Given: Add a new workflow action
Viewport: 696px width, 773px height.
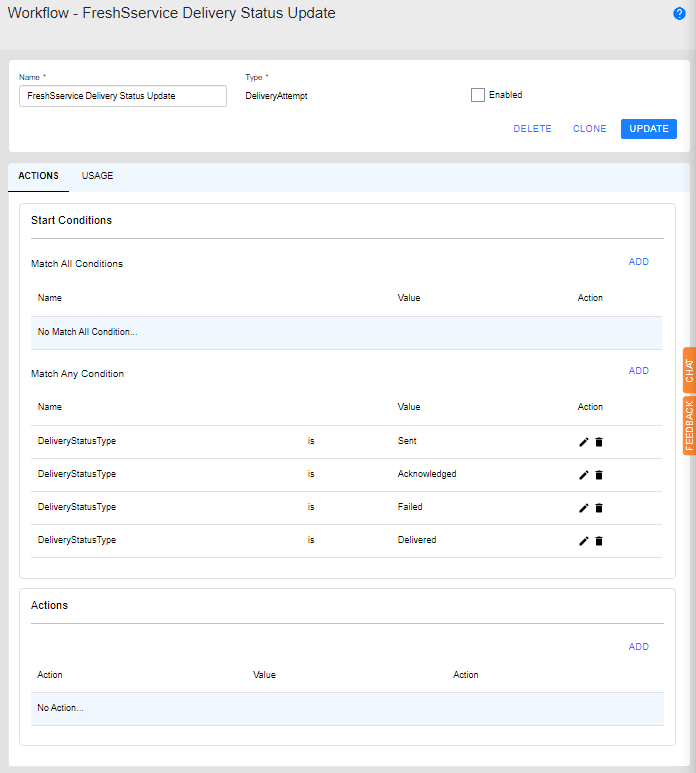Looking at the screenshot, I should (638, 647).
